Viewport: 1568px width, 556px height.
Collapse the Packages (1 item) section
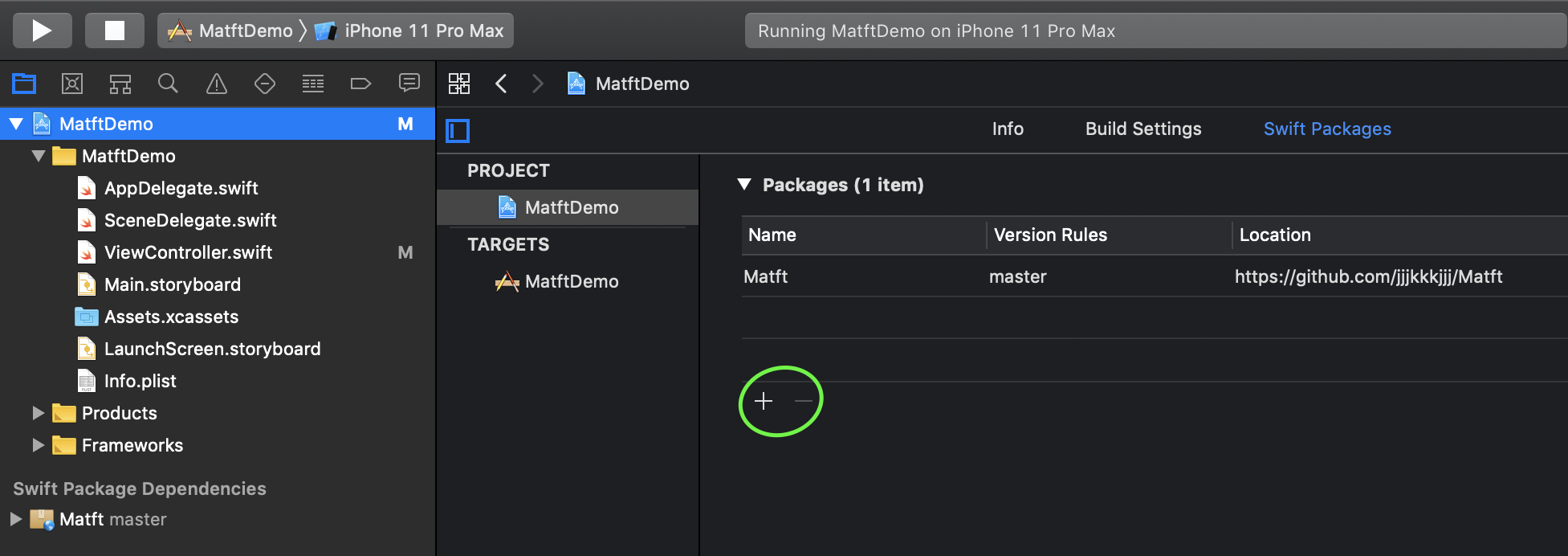(x=744, y=185)
